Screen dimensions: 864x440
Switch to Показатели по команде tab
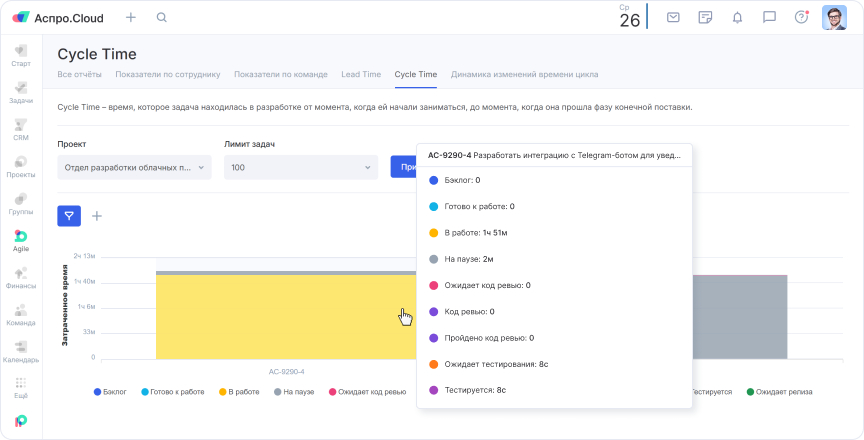point(279,75)
